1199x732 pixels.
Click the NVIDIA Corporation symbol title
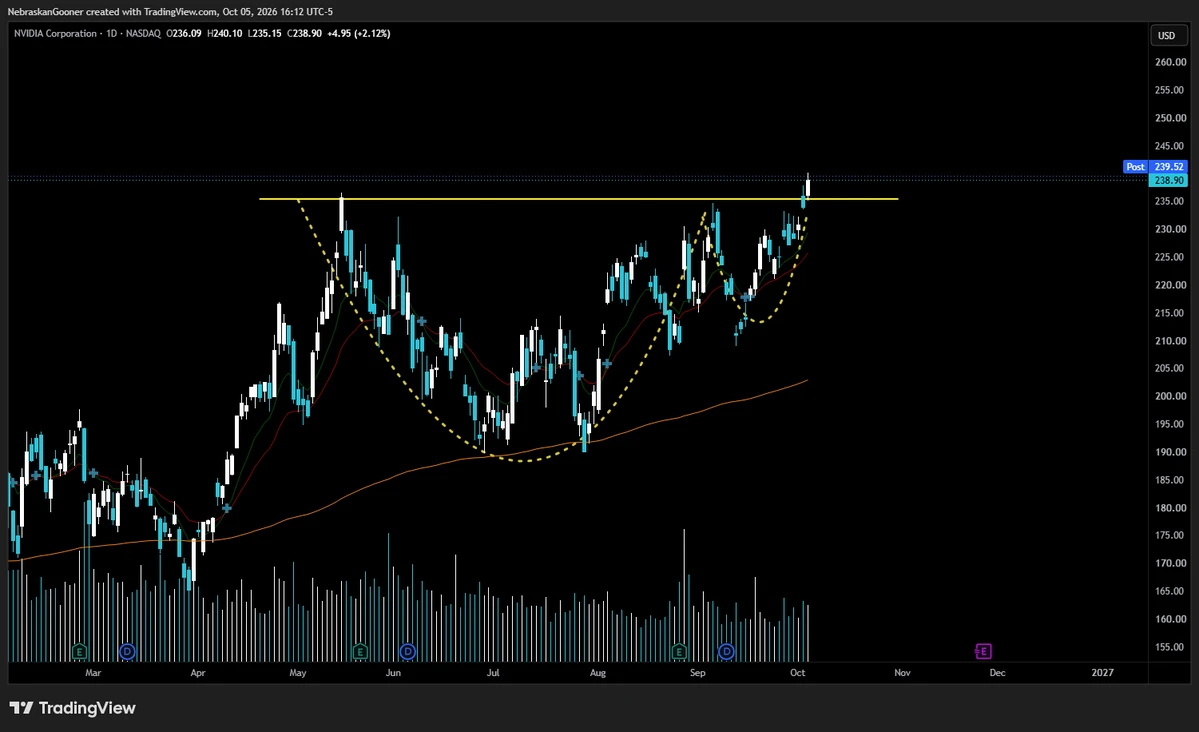(55, 34)
